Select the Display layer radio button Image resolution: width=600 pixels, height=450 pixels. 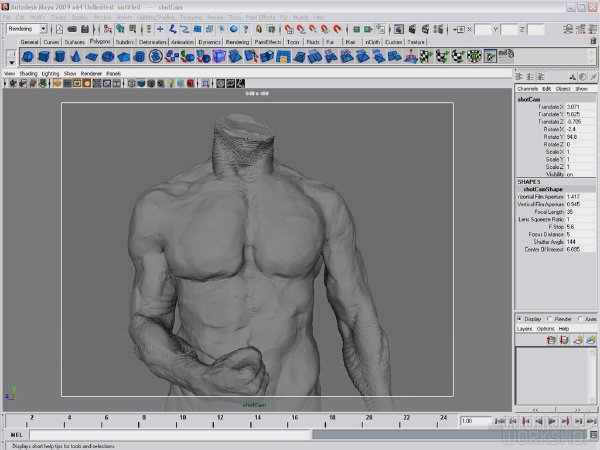[x=519, y=319]
